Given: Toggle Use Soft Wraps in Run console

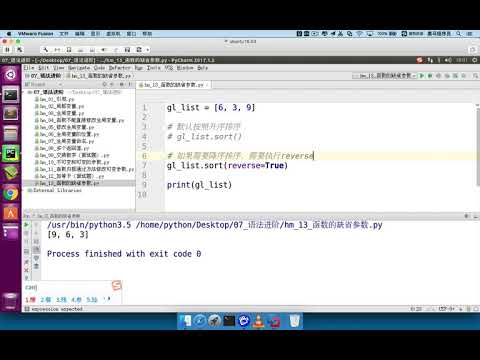Looking at the screenshot, I should [x=36, y=242].
